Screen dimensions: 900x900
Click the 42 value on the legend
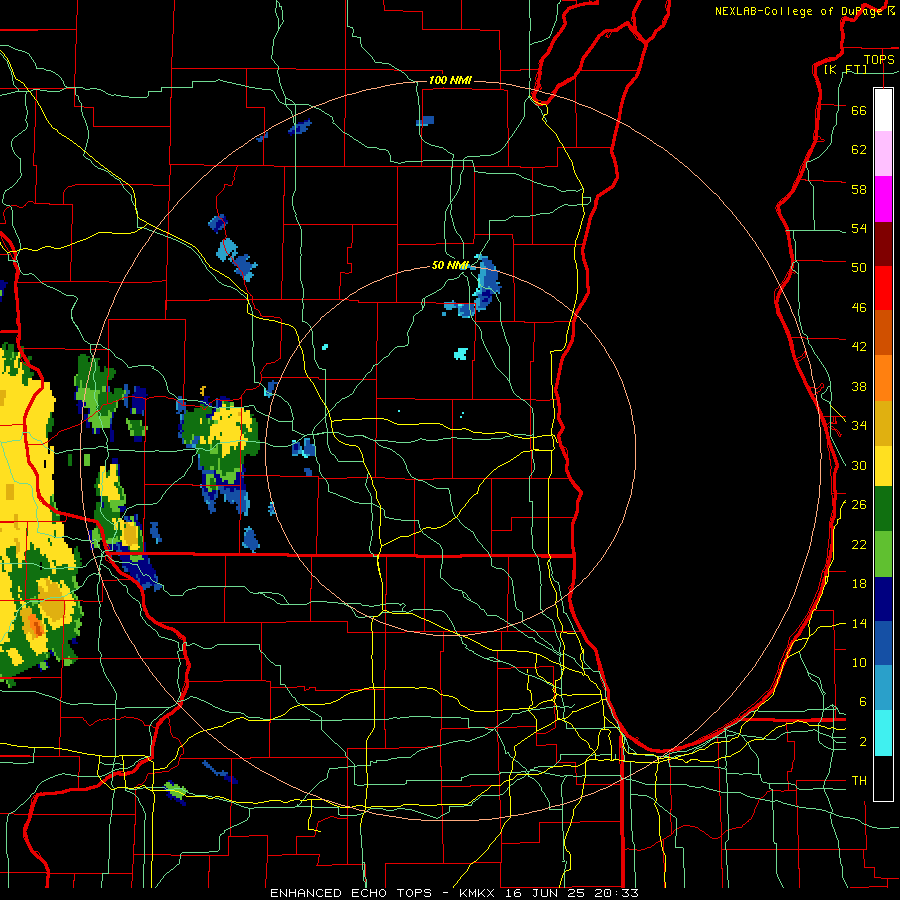point(859,347)
